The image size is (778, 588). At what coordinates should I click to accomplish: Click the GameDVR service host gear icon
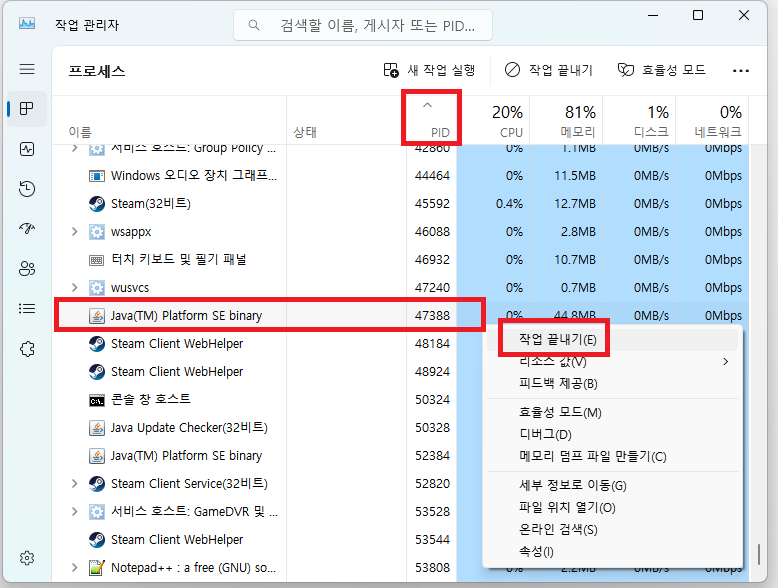(x=97, y=511)
